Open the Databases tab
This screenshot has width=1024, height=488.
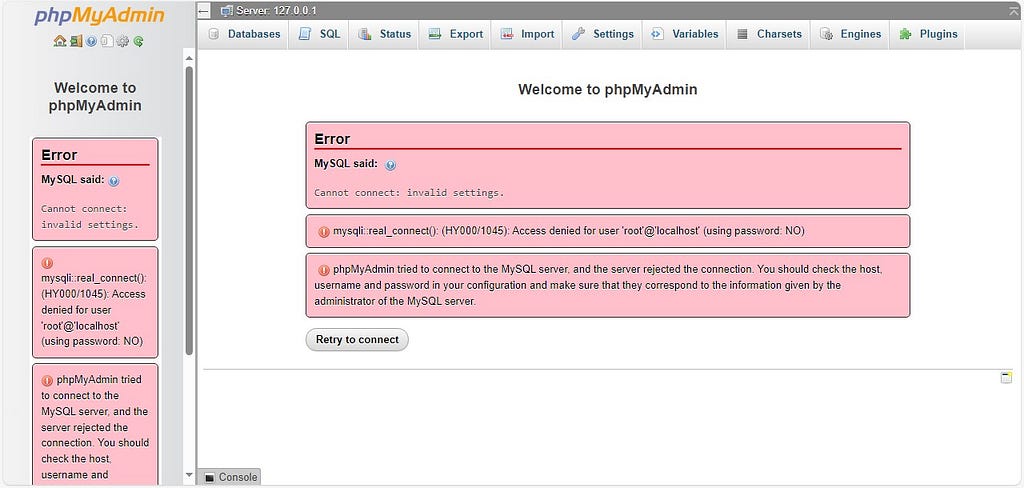click(x=244, y=34)
